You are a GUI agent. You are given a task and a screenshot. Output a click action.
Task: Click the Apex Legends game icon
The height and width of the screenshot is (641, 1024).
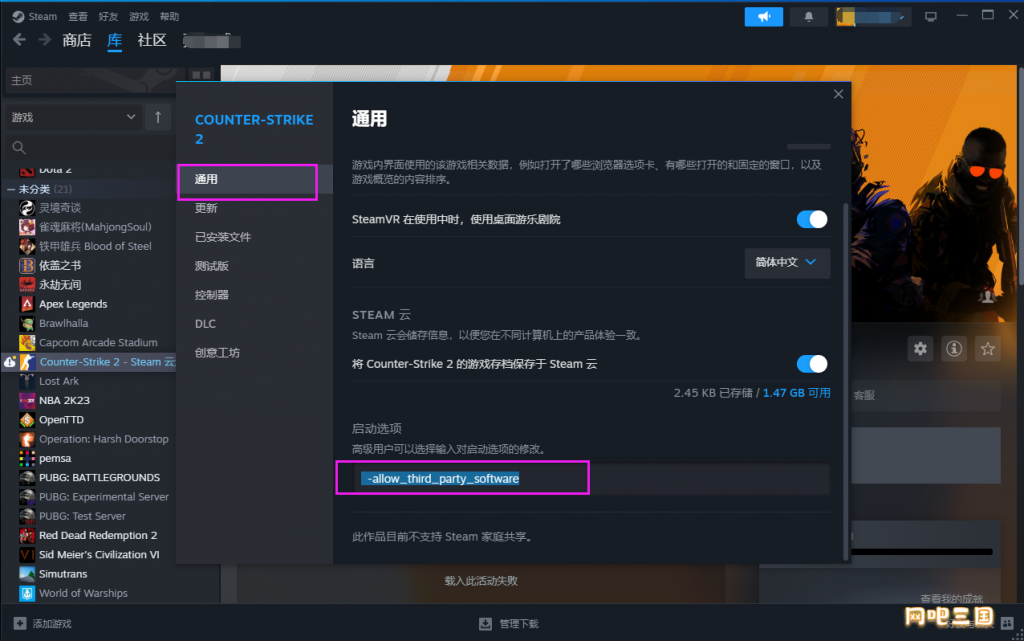coord(27,304)
